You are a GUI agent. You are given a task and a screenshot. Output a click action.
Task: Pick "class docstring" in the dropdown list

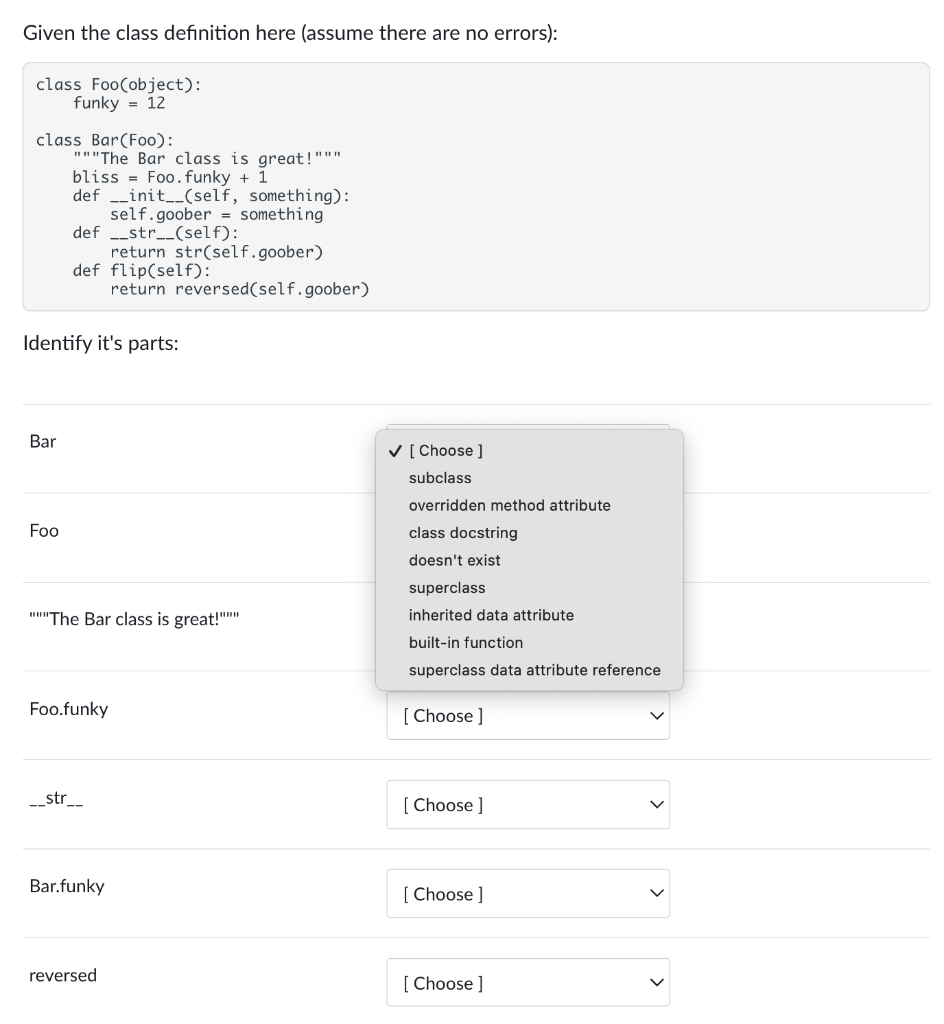463,533
